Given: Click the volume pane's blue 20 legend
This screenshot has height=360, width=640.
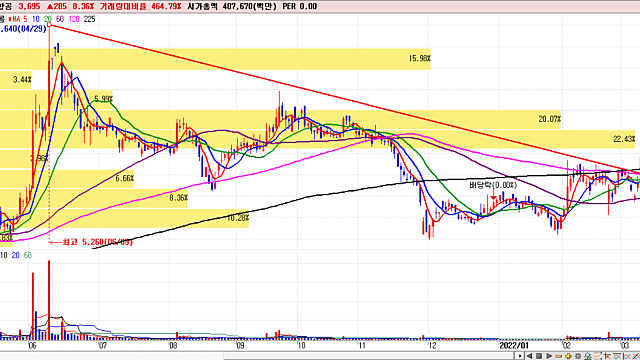Looking at the screenshot, I should coord(16,256).
